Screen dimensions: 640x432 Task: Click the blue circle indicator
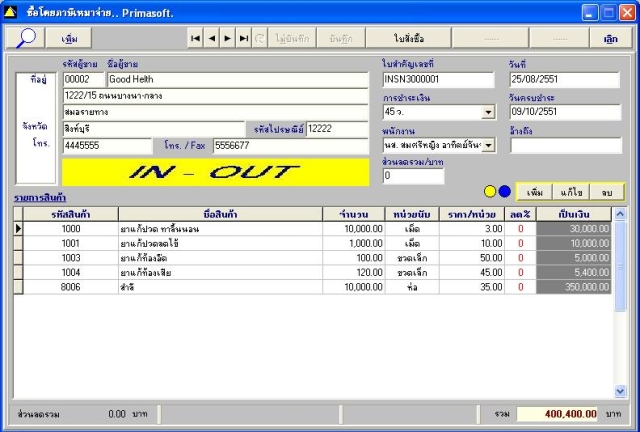pyautogui.click(x=505, y=191)
